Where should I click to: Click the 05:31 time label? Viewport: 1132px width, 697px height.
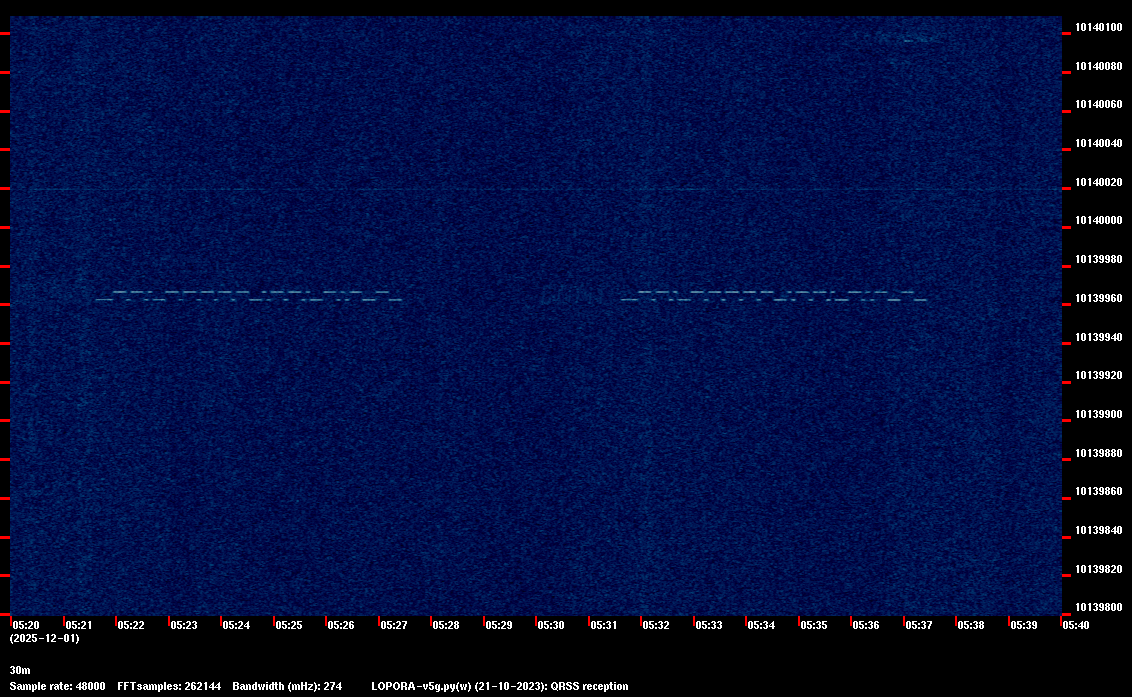[604, 625]
